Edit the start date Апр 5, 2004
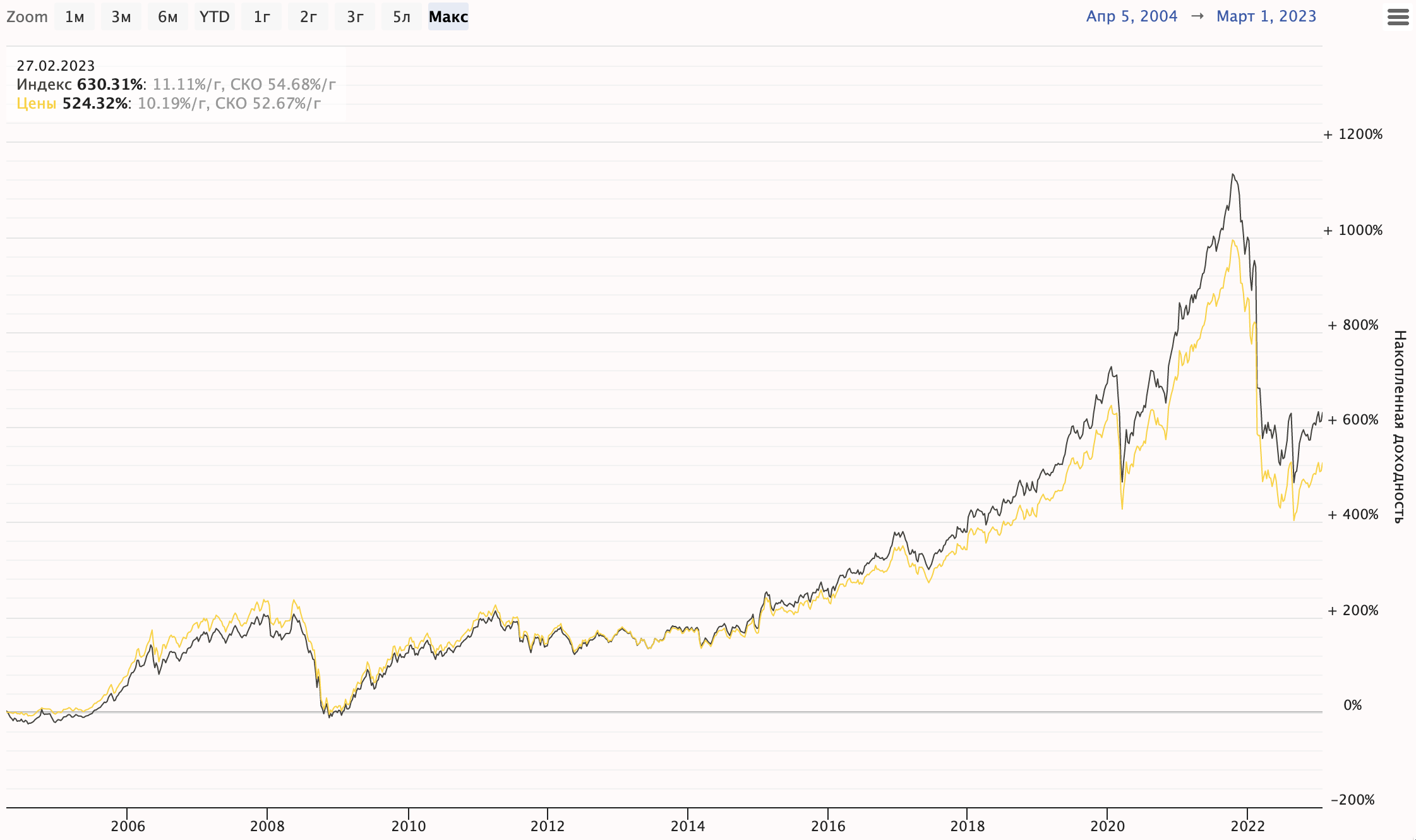The width and height of the screenshot is (1416, 840). point(1132,16)
